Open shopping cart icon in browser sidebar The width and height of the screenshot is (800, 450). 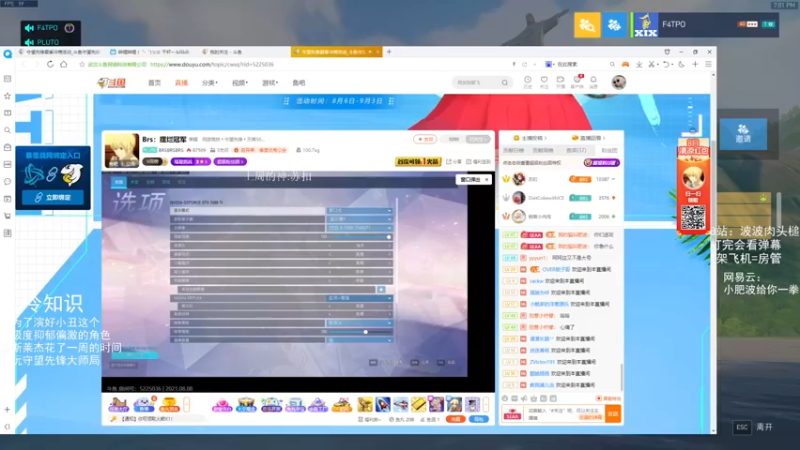[7, 216]
